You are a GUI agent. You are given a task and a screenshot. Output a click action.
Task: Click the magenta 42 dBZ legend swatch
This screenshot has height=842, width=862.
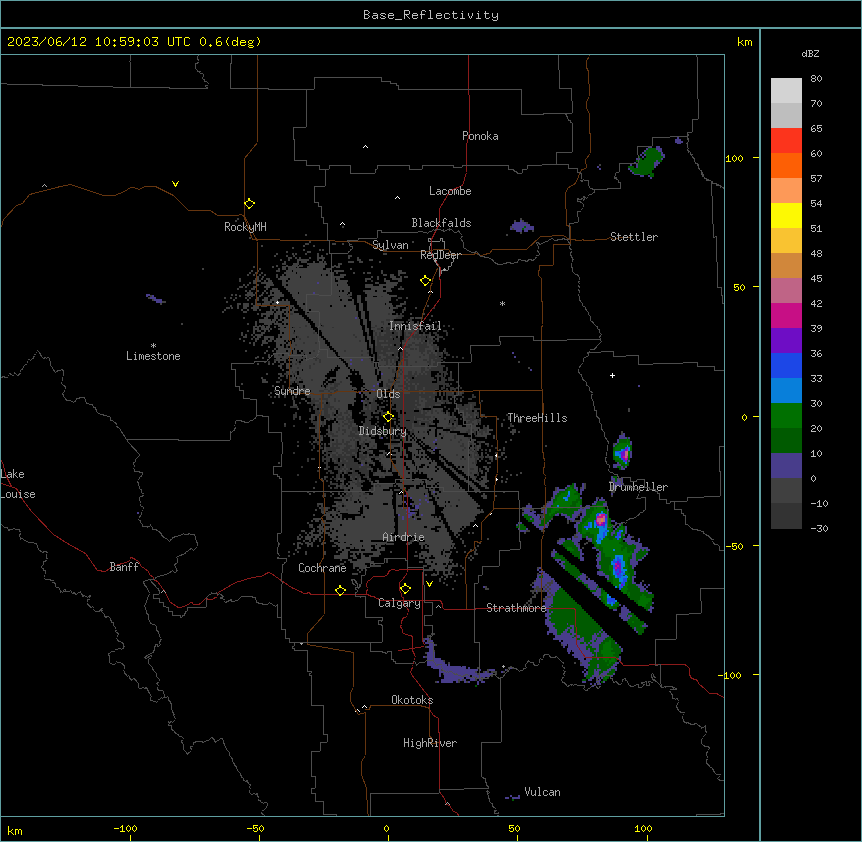pyautogui.click(x=786, y=315)
